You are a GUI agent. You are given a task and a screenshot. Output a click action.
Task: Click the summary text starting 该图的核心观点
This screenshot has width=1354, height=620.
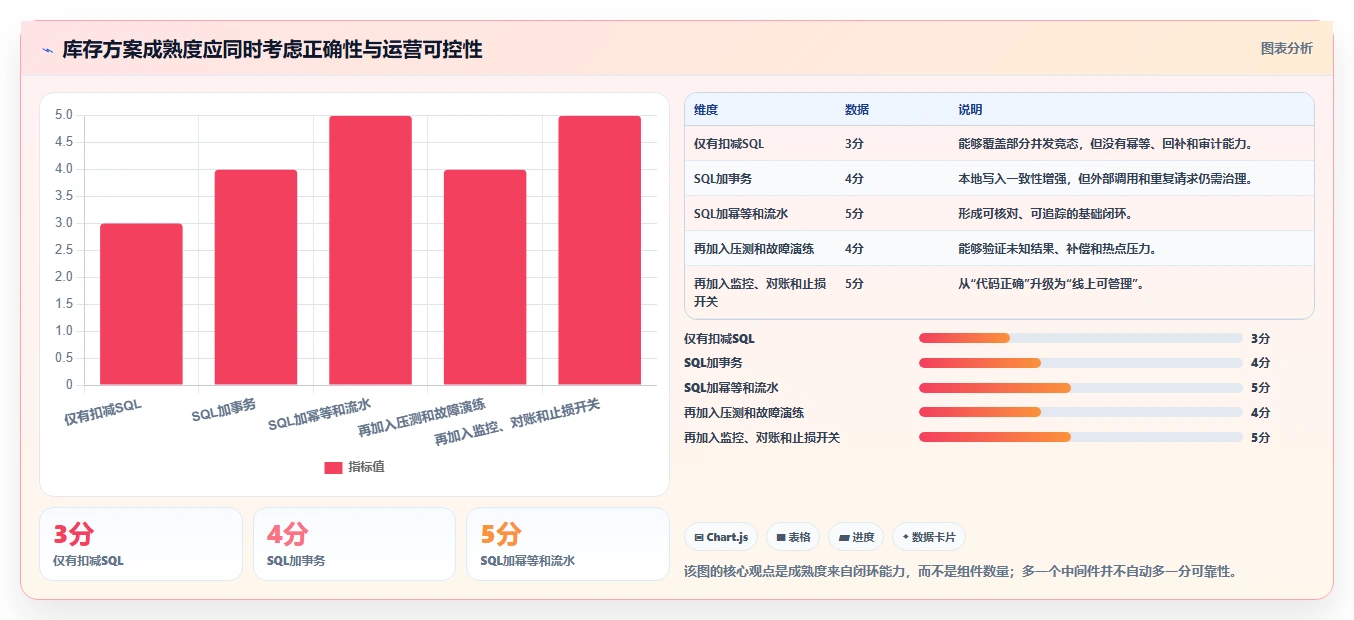pyautogui.click(x=960, y=572)
